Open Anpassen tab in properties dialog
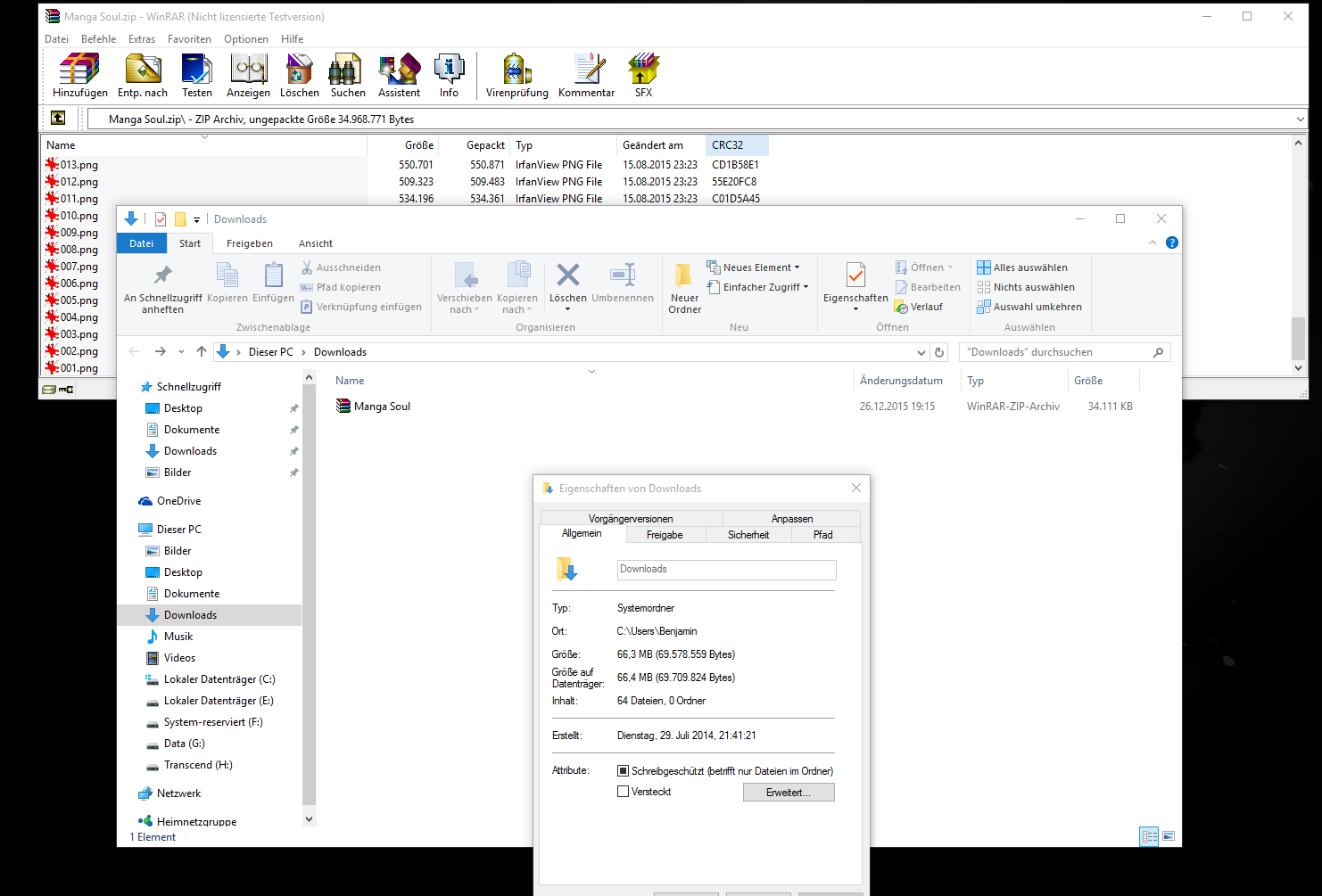Screen dimensions: 1322x896 coord(792,519)
